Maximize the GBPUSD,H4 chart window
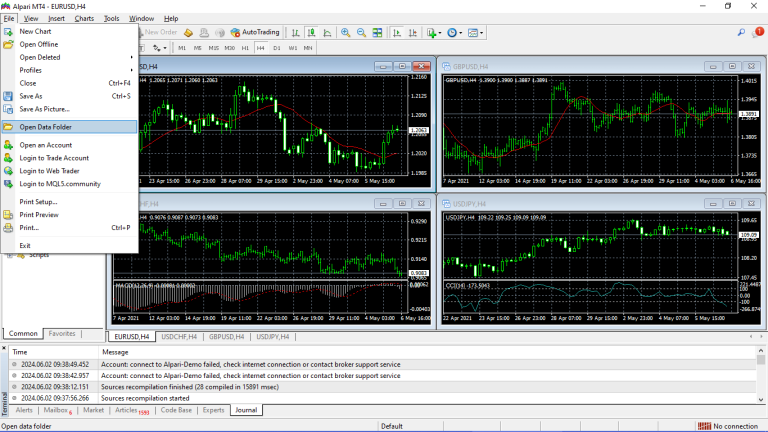The height and width of the screenshot is (432, 768). pyautogui.click(x=732, y=66)
